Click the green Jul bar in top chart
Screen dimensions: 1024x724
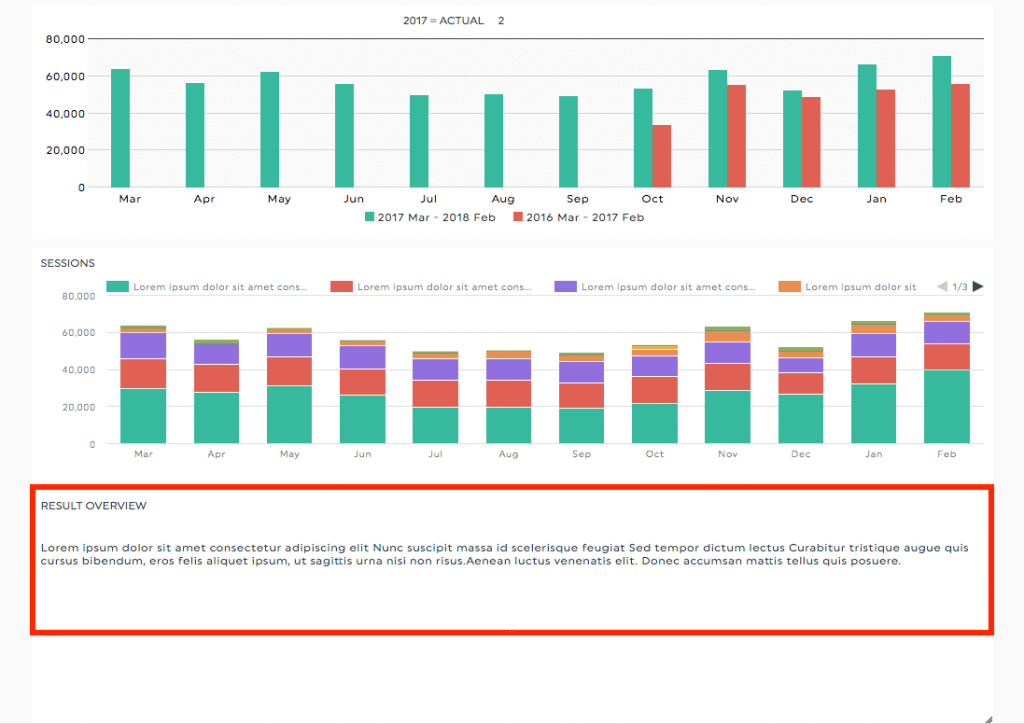coord(419,141)
